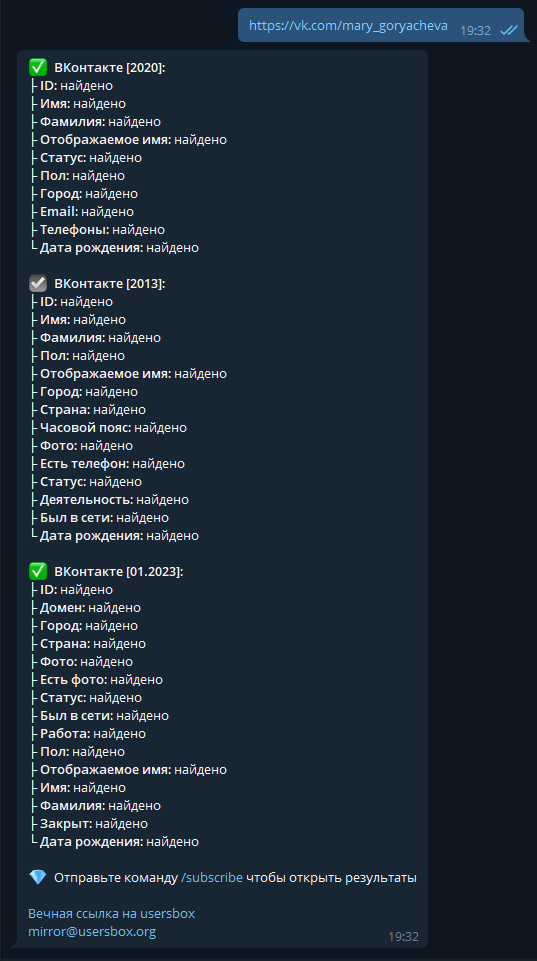Select the ВКонтакте [2020] heading text

coord(110,68)
